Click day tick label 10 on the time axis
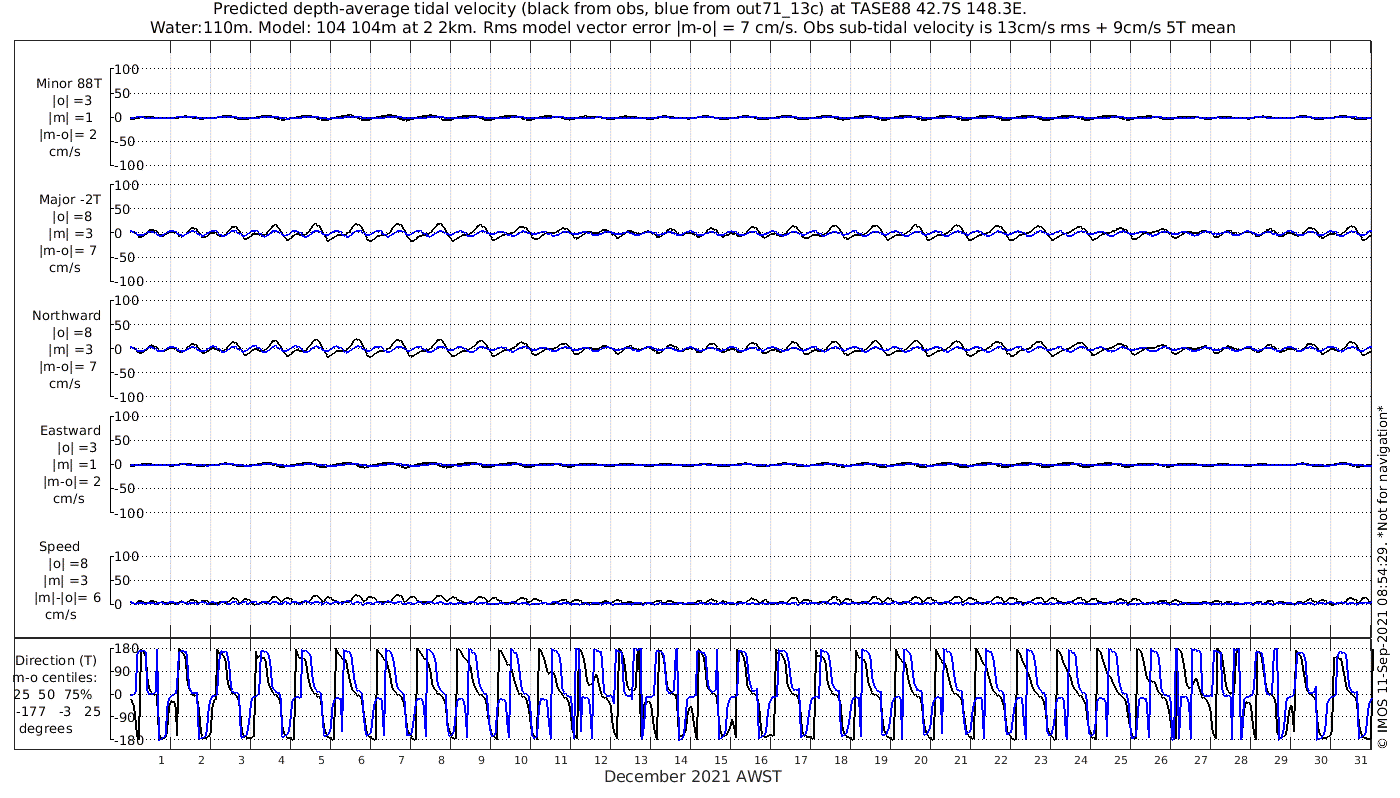 (521, 760)
